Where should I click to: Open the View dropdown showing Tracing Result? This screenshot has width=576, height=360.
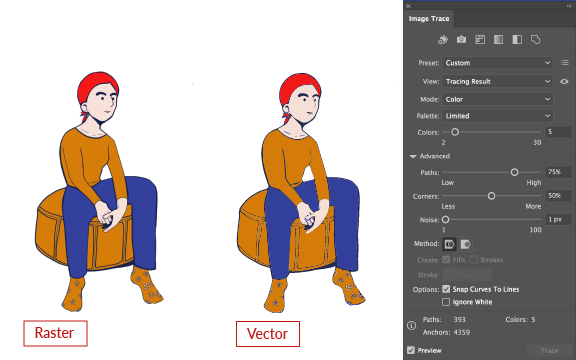[x=497, y=81]
